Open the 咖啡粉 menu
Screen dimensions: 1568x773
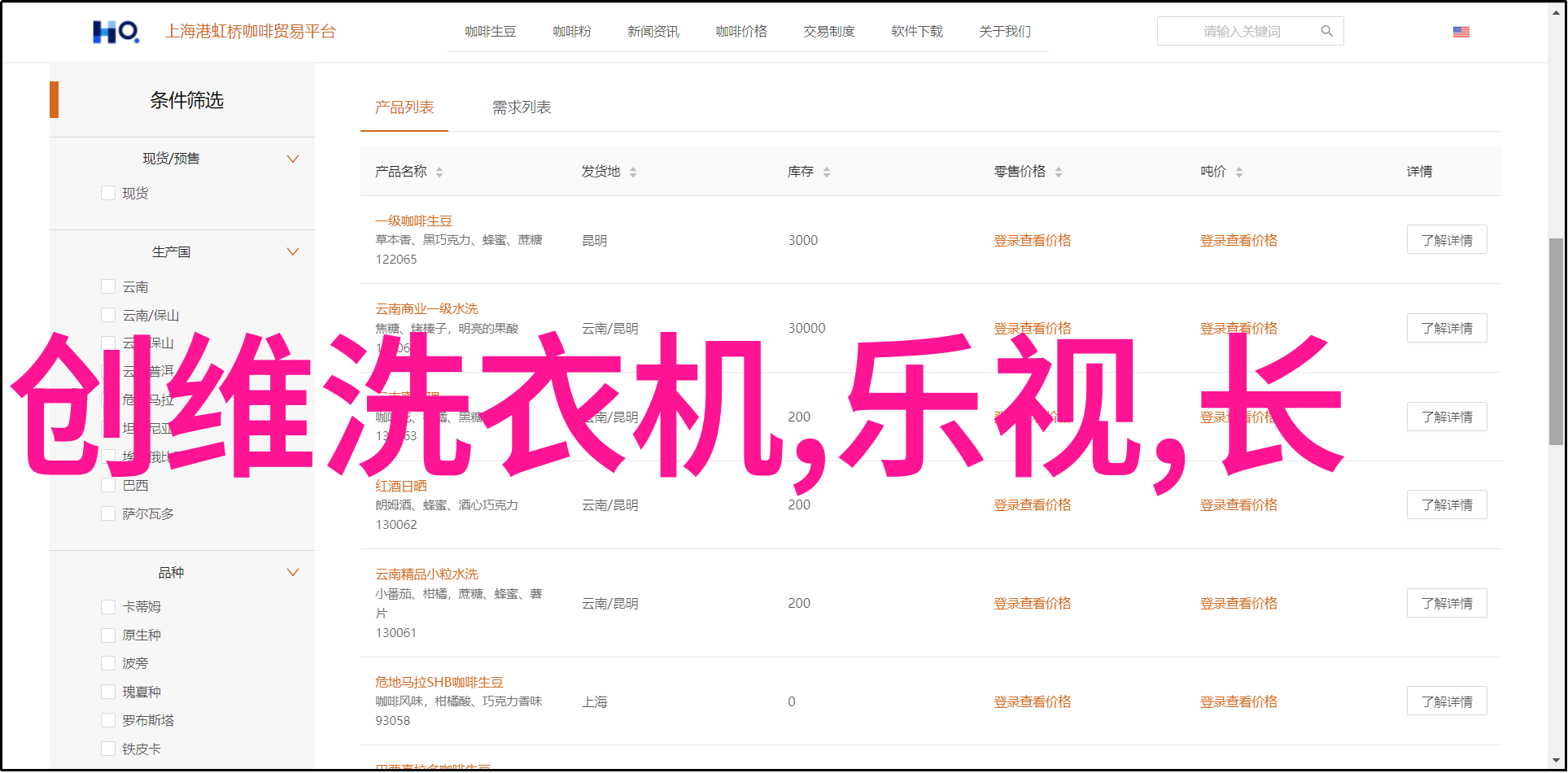(x=572, y=32)
